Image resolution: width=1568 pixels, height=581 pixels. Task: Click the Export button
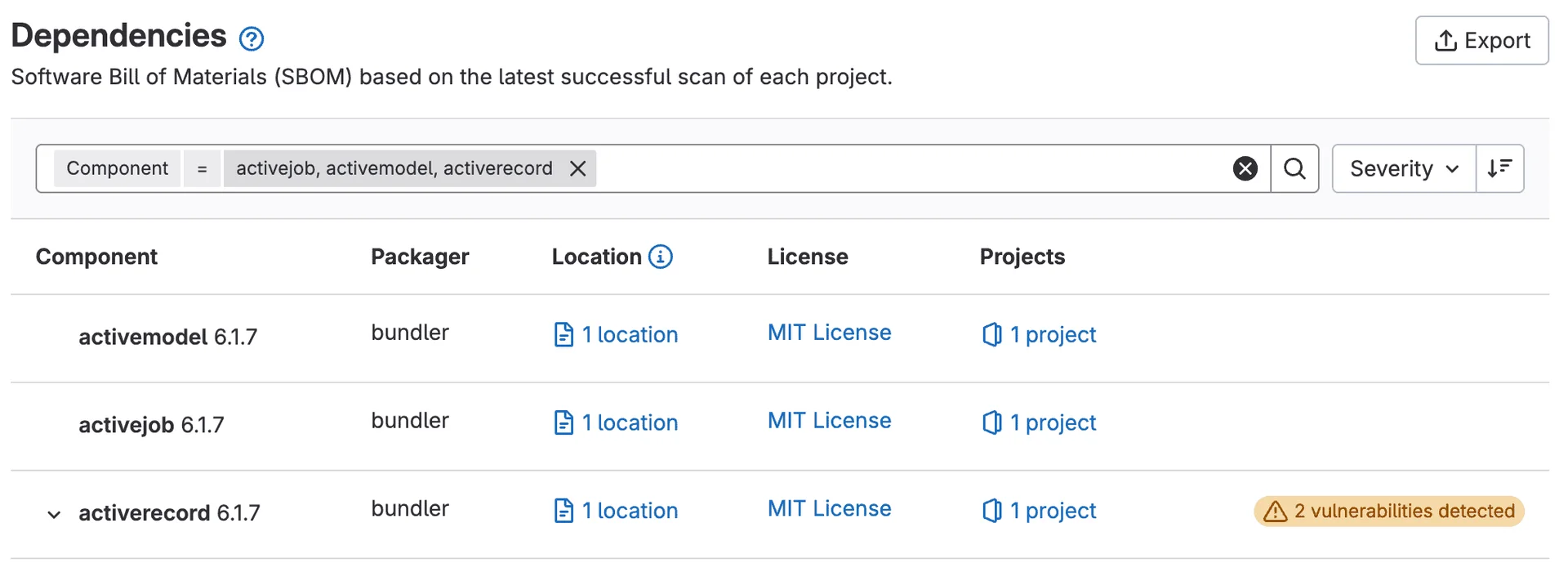point(1481,40)
